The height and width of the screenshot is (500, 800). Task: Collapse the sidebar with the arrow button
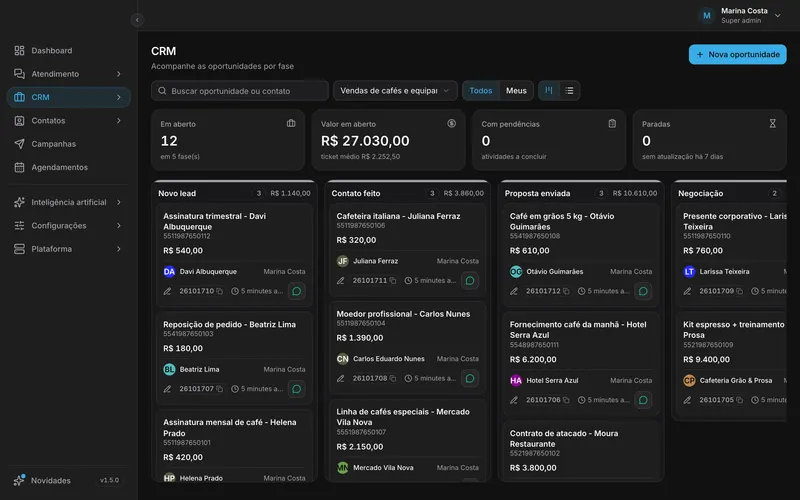point(137,20)
